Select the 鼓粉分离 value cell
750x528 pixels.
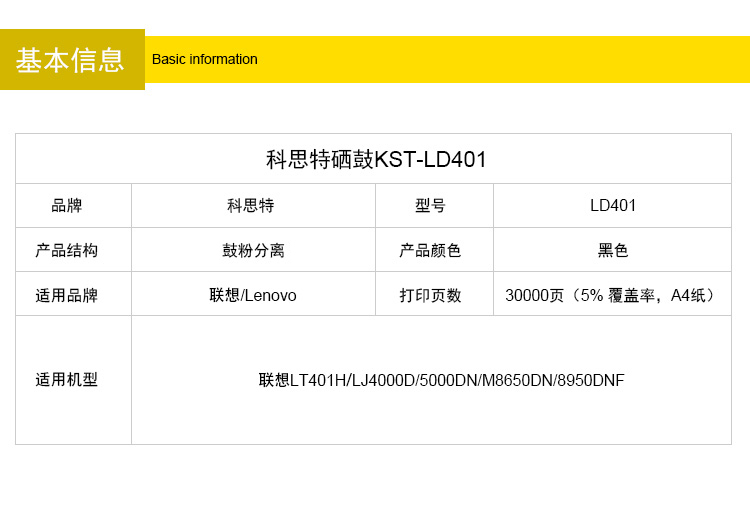point(253,250)
